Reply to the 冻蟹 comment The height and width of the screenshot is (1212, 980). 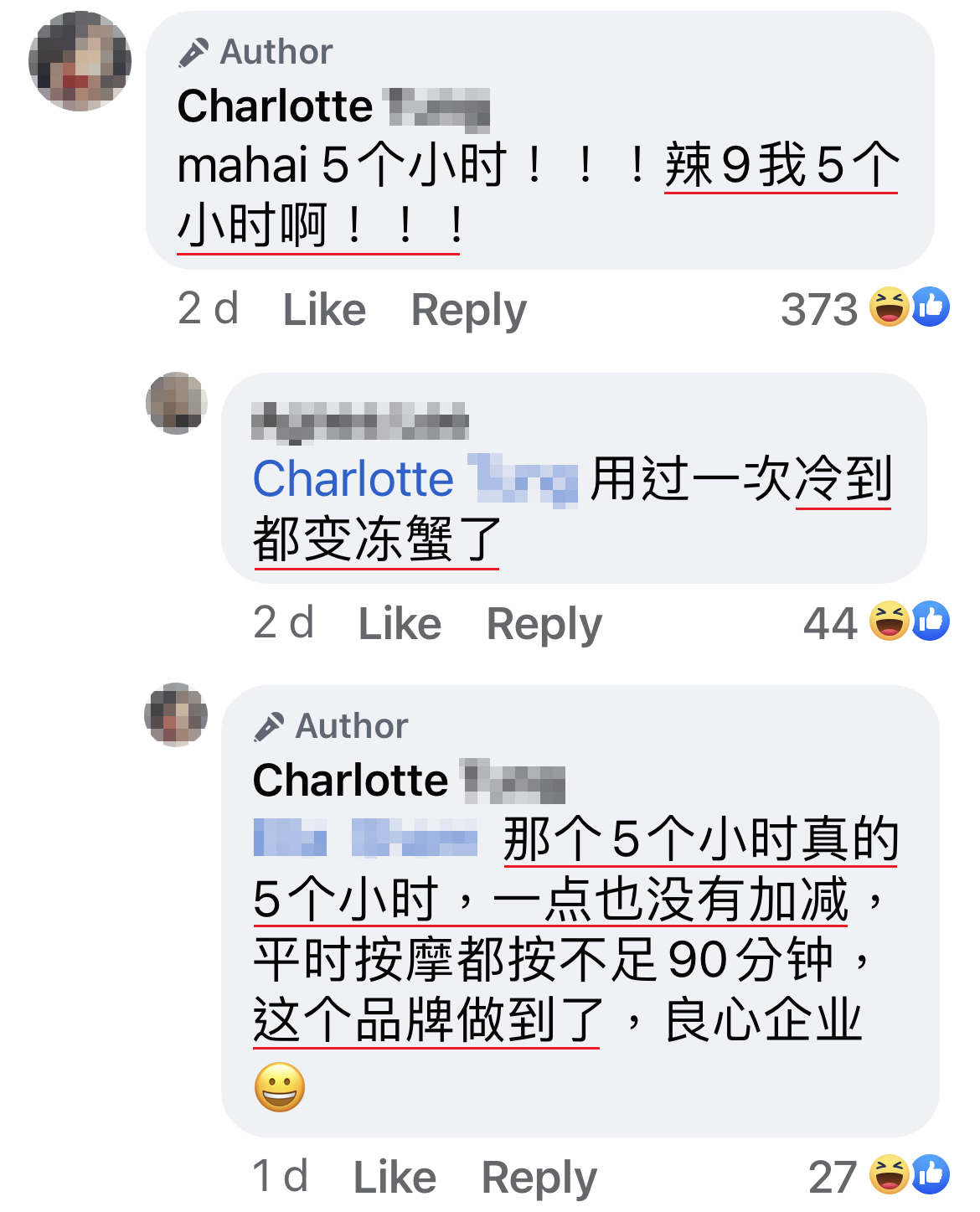tap(544, 626)
